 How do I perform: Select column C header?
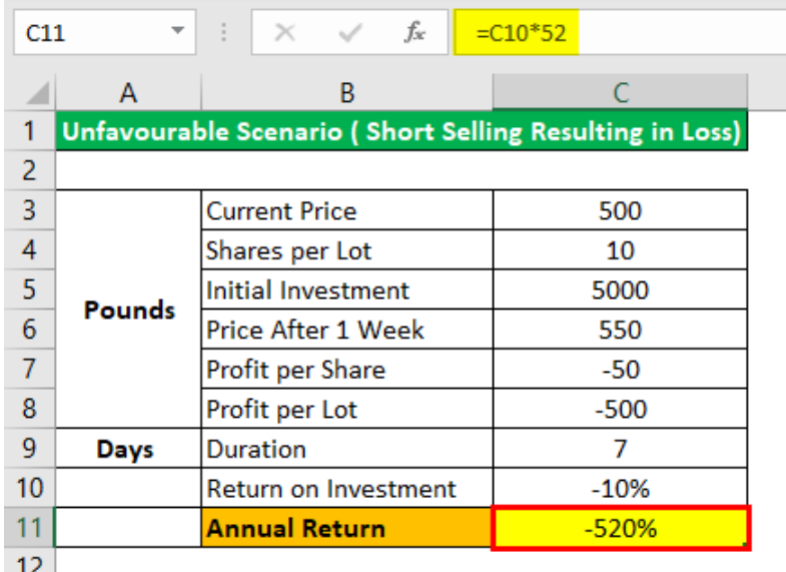pyautogui.click(x=620, y=93)
